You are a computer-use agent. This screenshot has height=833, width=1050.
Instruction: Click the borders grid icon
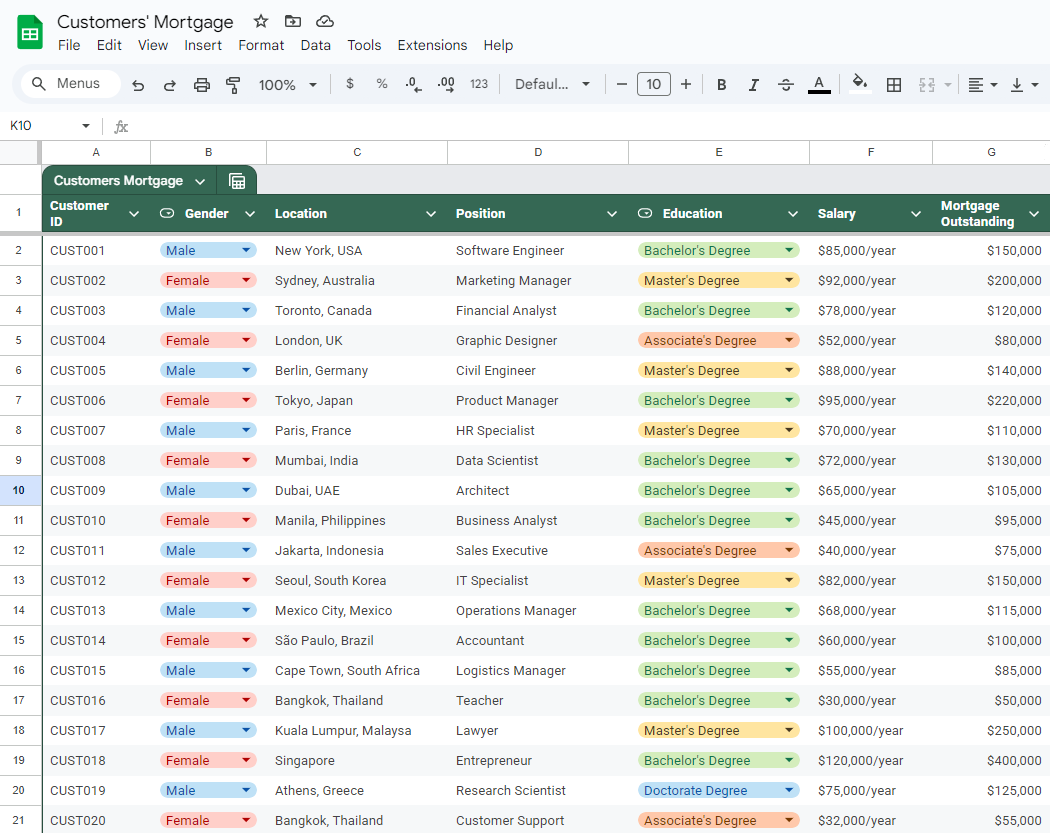pos(894,85)
